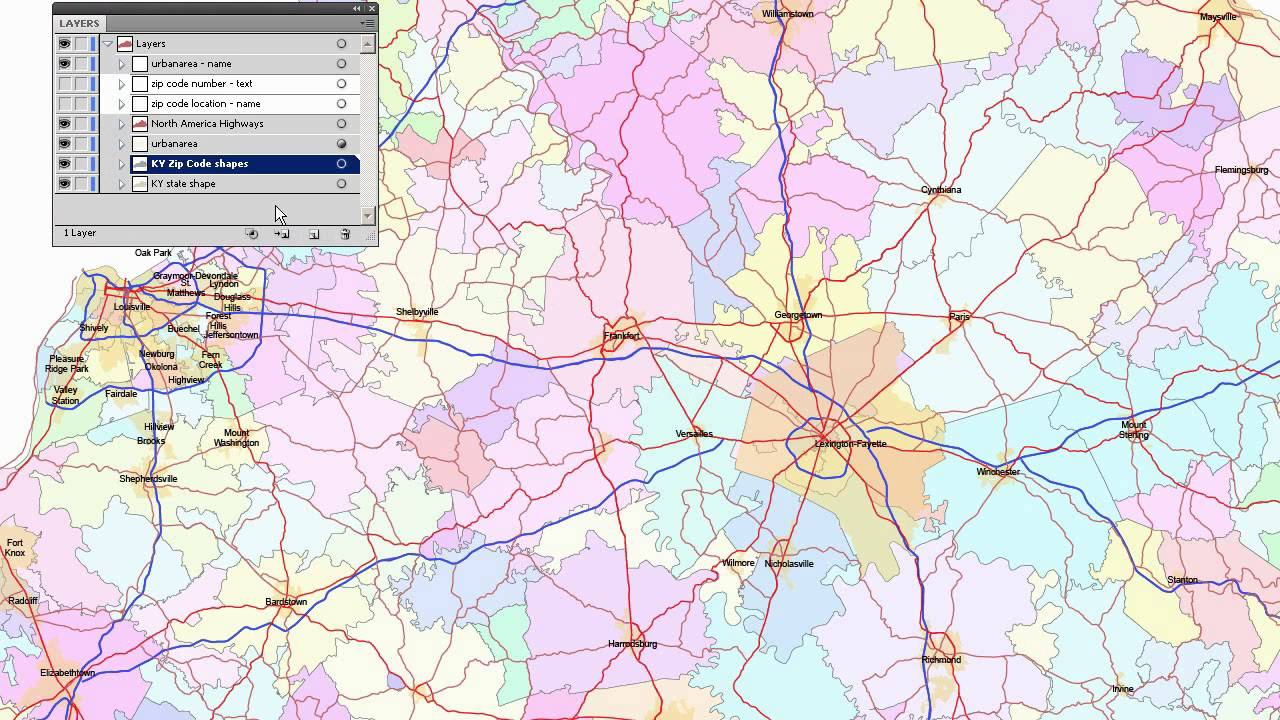
Task: Click the target circle of top Layers row
Action: click(x=341, y=44)
